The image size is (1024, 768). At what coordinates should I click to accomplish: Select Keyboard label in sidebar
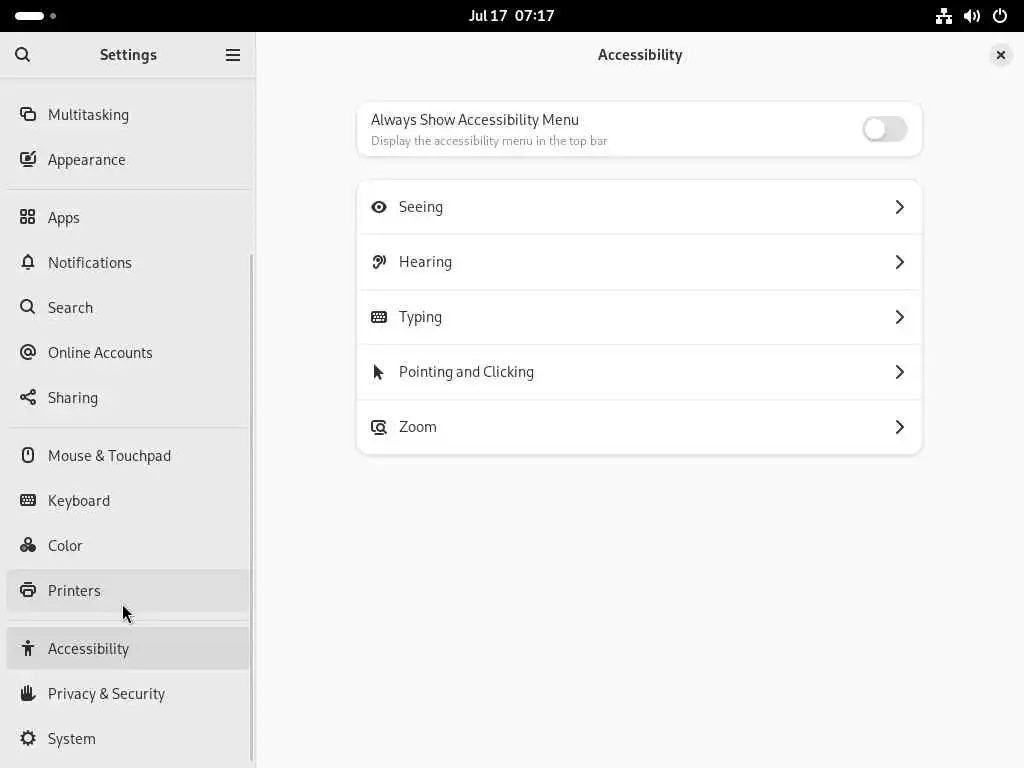click(x=78, y=501)
